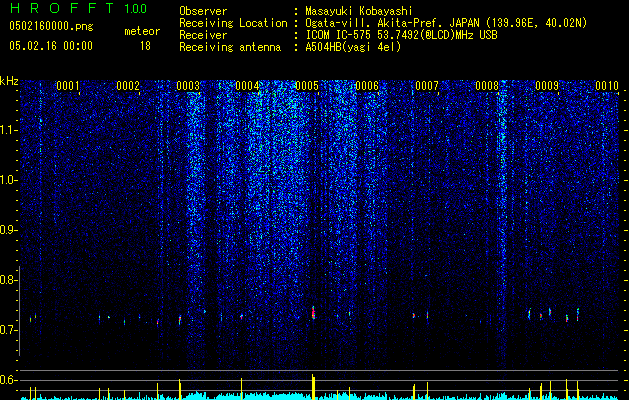The height and width of the screenshot is (400, 629).
Task: Click the time marker 0010
Action: [607, 86]
